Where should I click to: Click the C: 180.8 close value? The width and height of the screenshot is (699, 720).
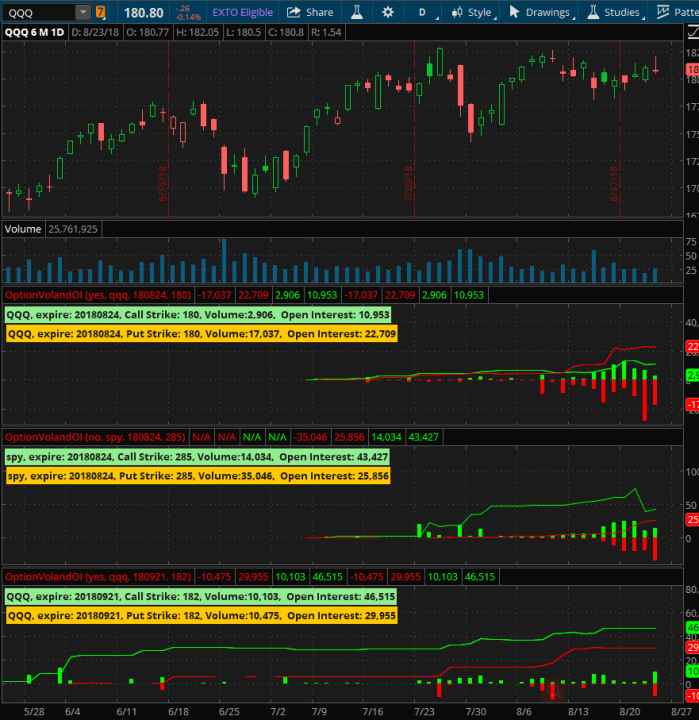[286, 33]
